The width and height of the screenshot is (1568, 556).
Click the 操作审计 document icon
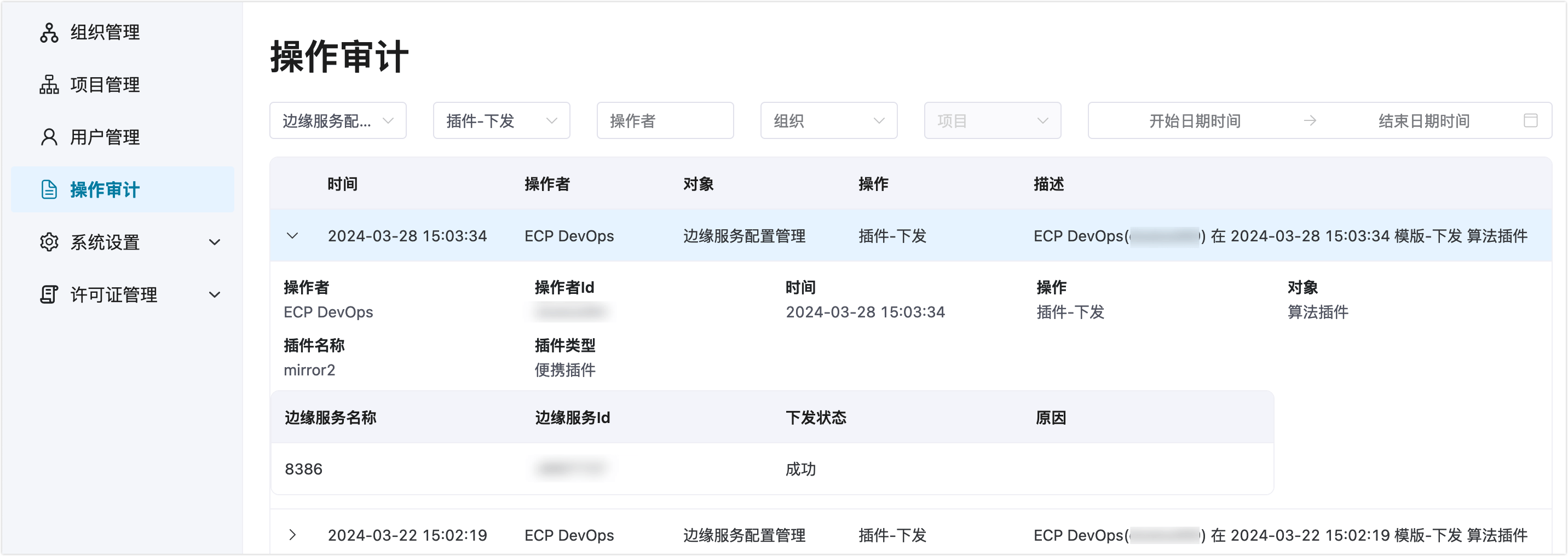49,189
